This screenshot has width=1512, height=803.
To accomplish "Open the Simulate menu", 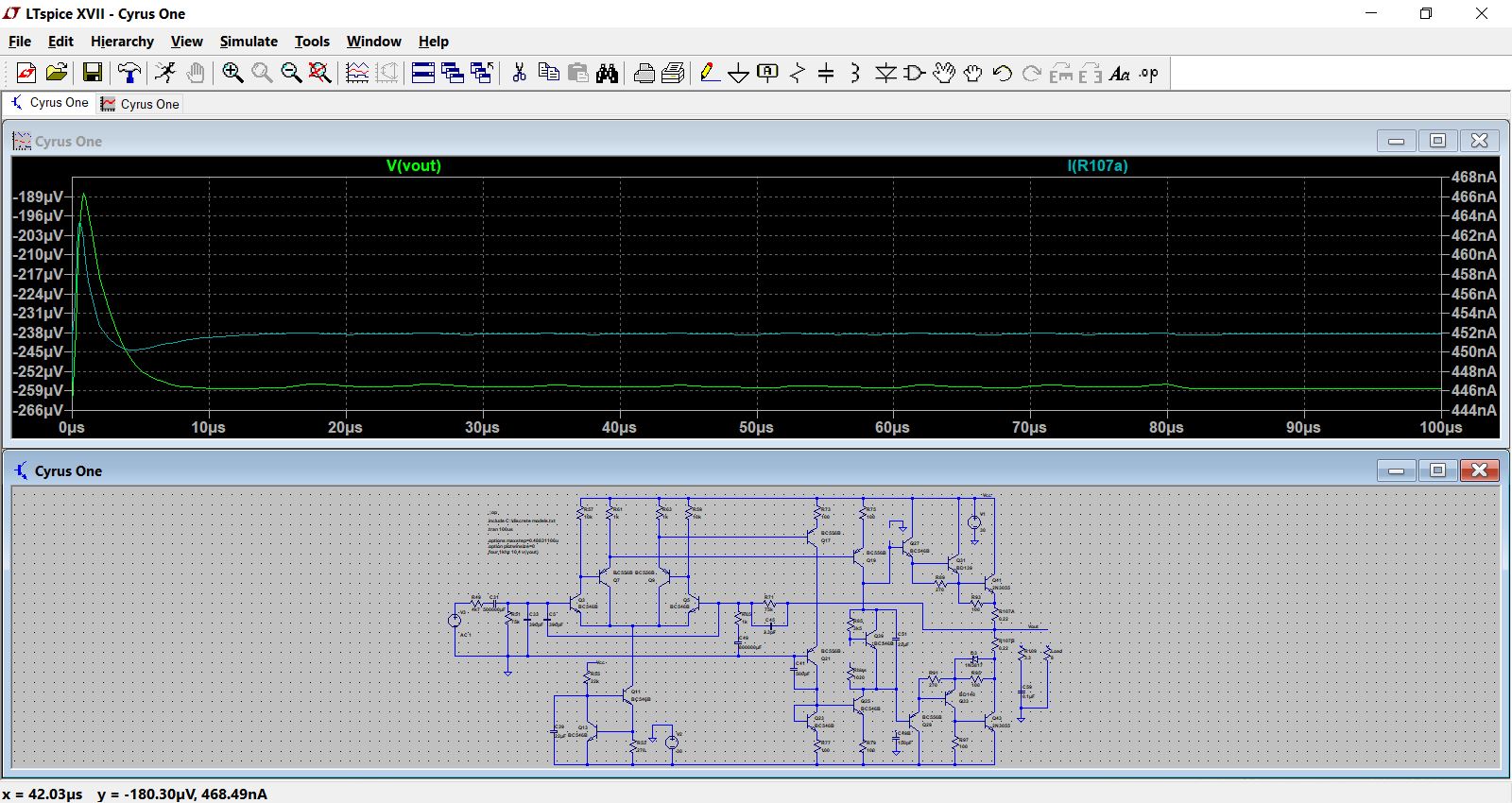I will pos(249,42).
